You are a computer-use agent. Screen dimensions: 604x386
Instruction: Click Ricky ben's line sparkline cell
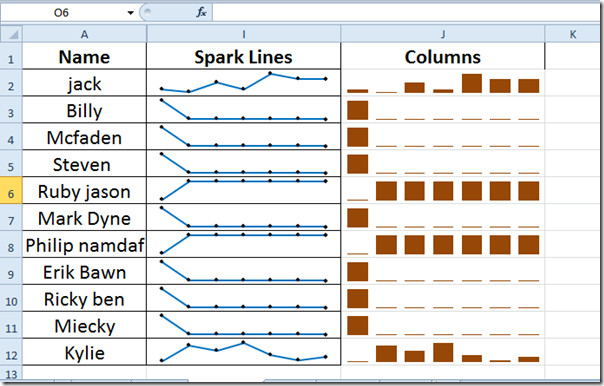coord(243,299)
